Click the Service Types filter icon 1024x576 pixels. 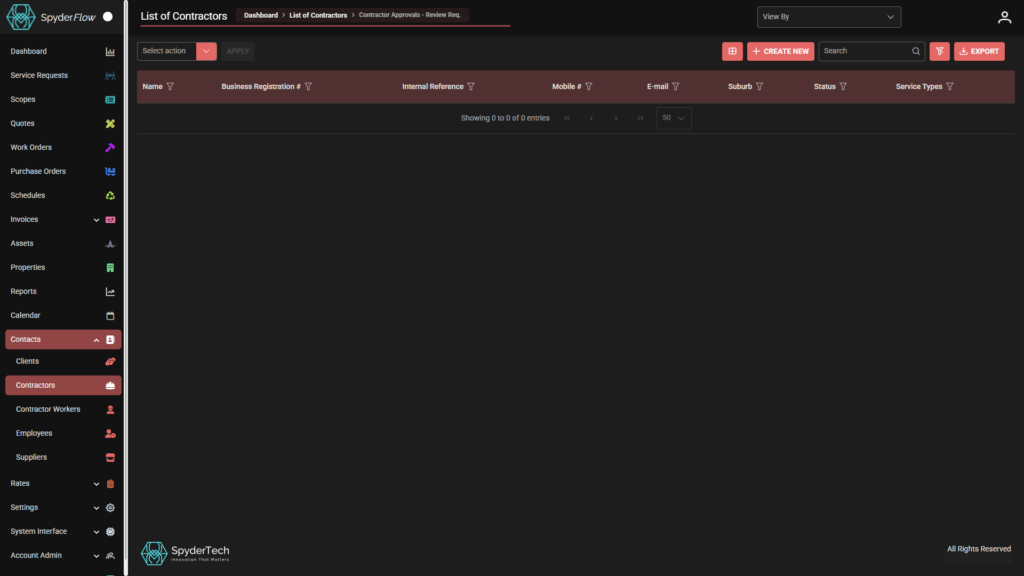949,87
